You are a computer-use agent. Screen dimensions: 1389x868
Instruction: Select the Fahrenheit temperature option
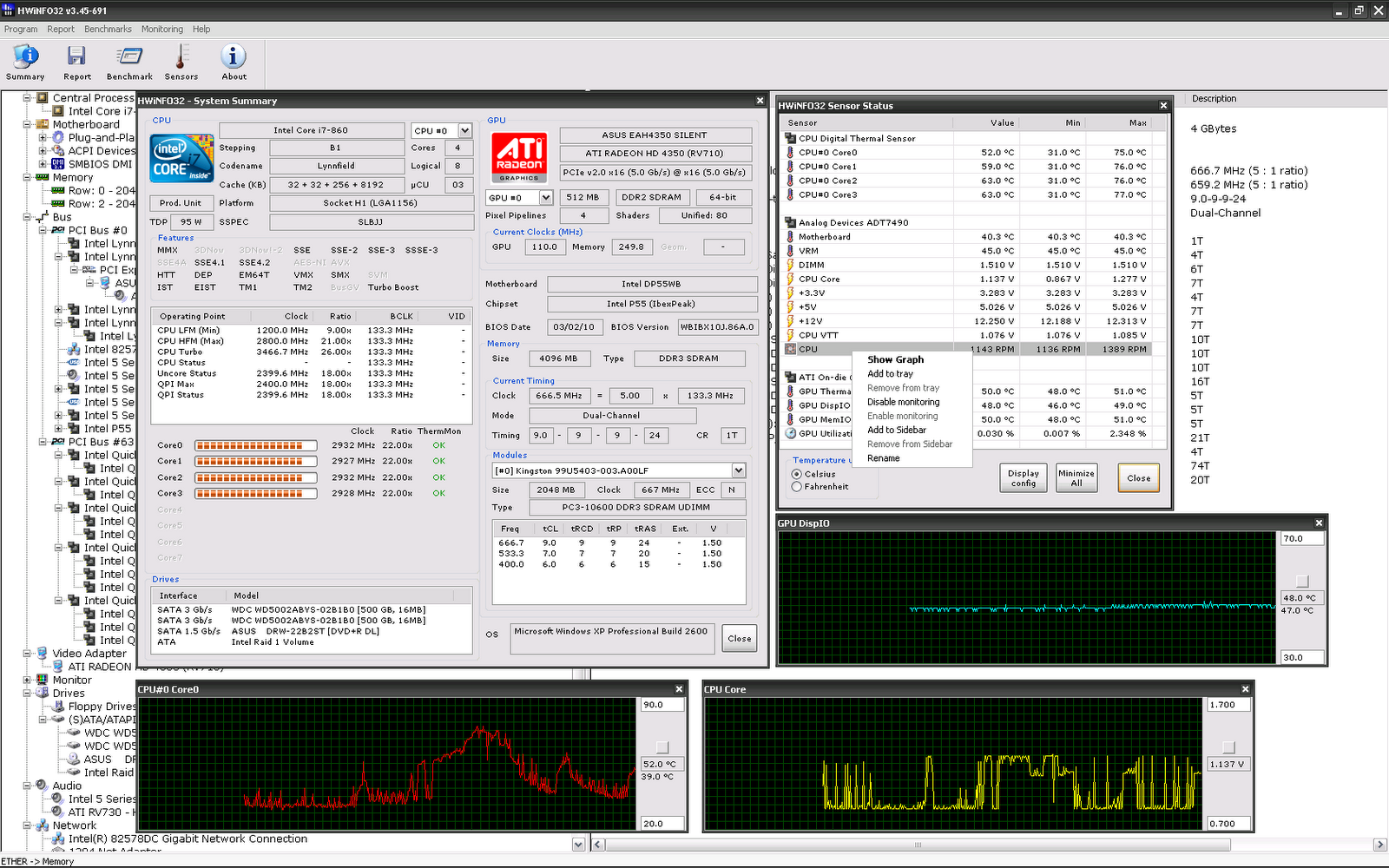pos(797,487)
